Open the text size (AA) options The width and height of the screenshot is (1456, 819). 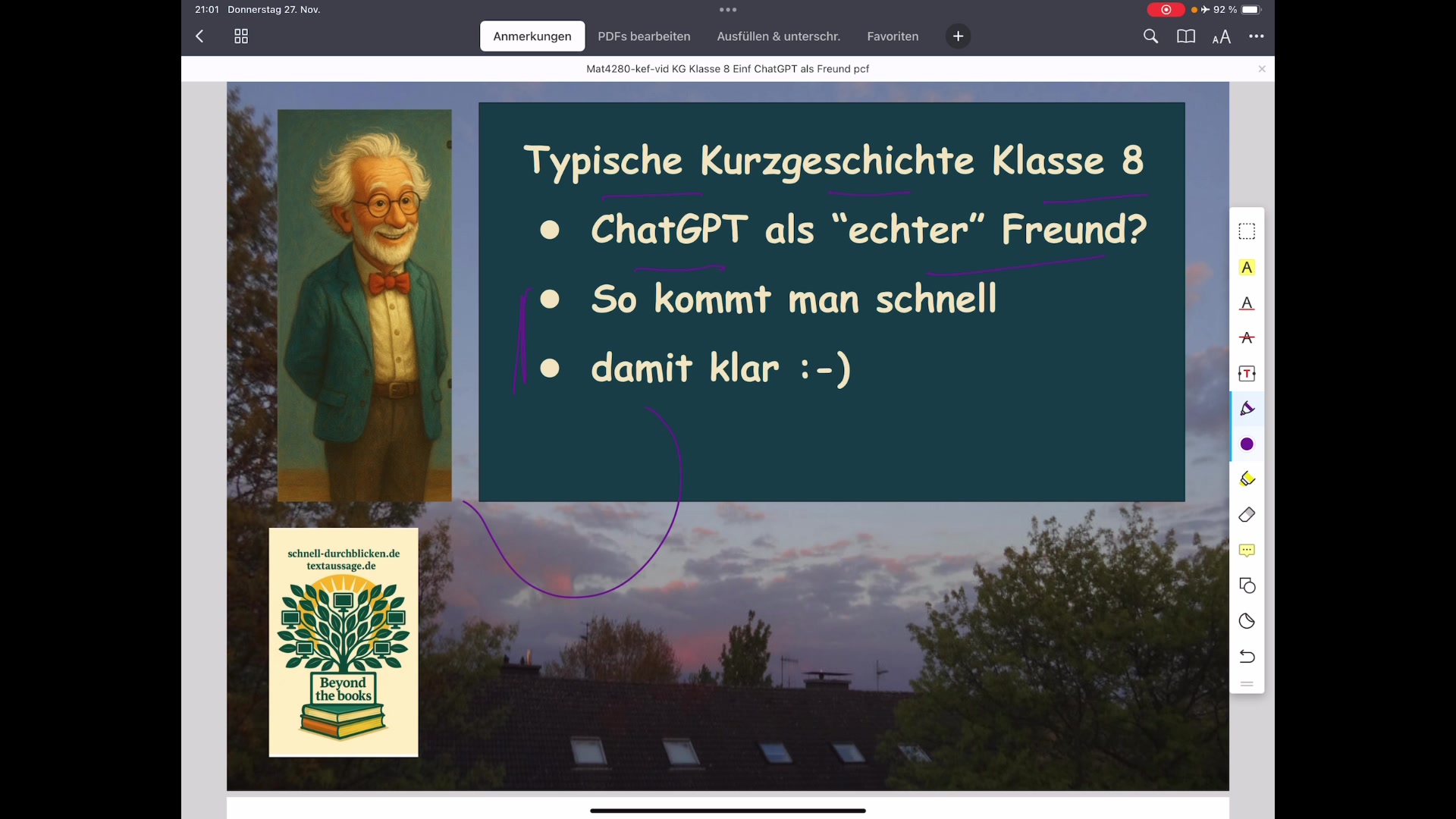coord(1222,36)
